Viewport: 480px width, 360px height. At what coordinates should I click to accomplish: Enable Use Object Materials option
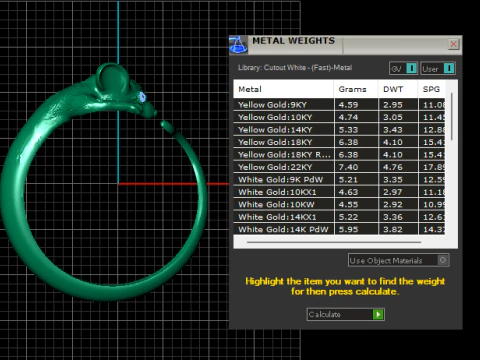point(399,260)
